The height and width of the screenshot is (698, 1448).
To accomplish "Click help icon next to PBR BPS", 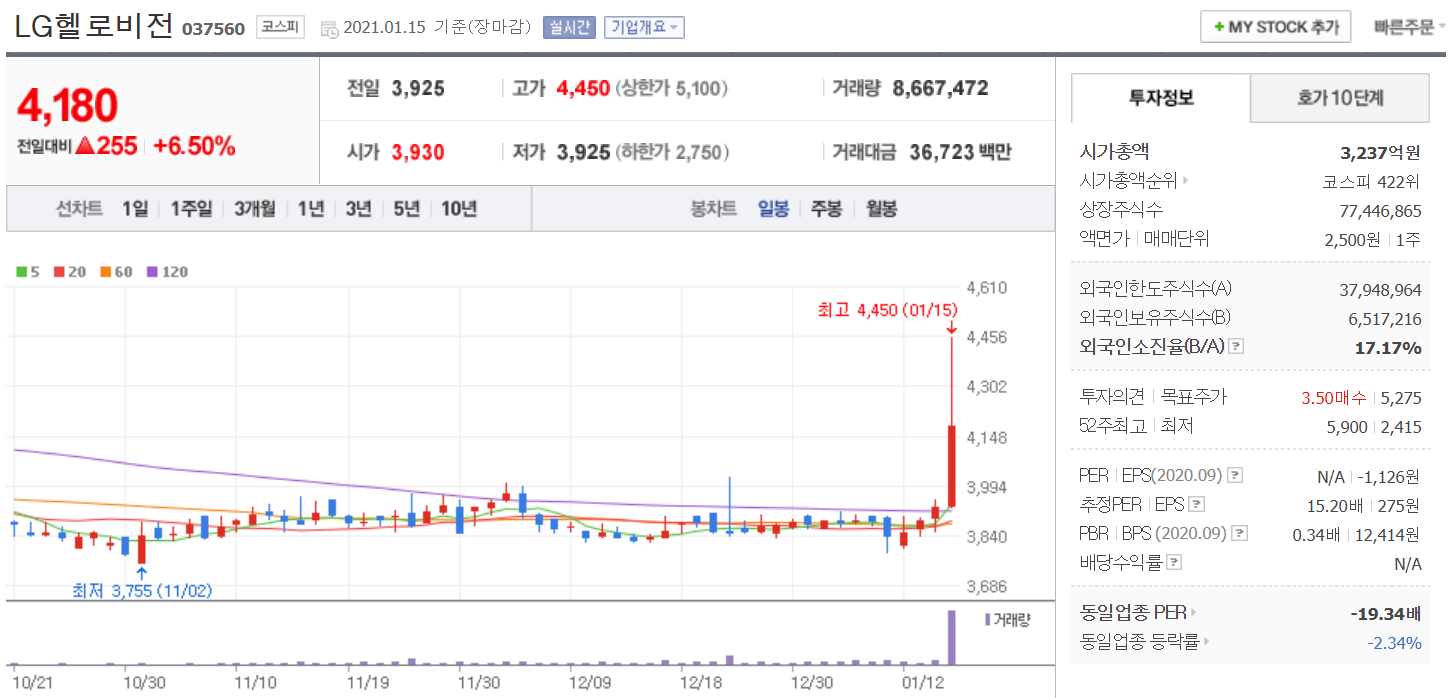I will tap(1240, 534).
